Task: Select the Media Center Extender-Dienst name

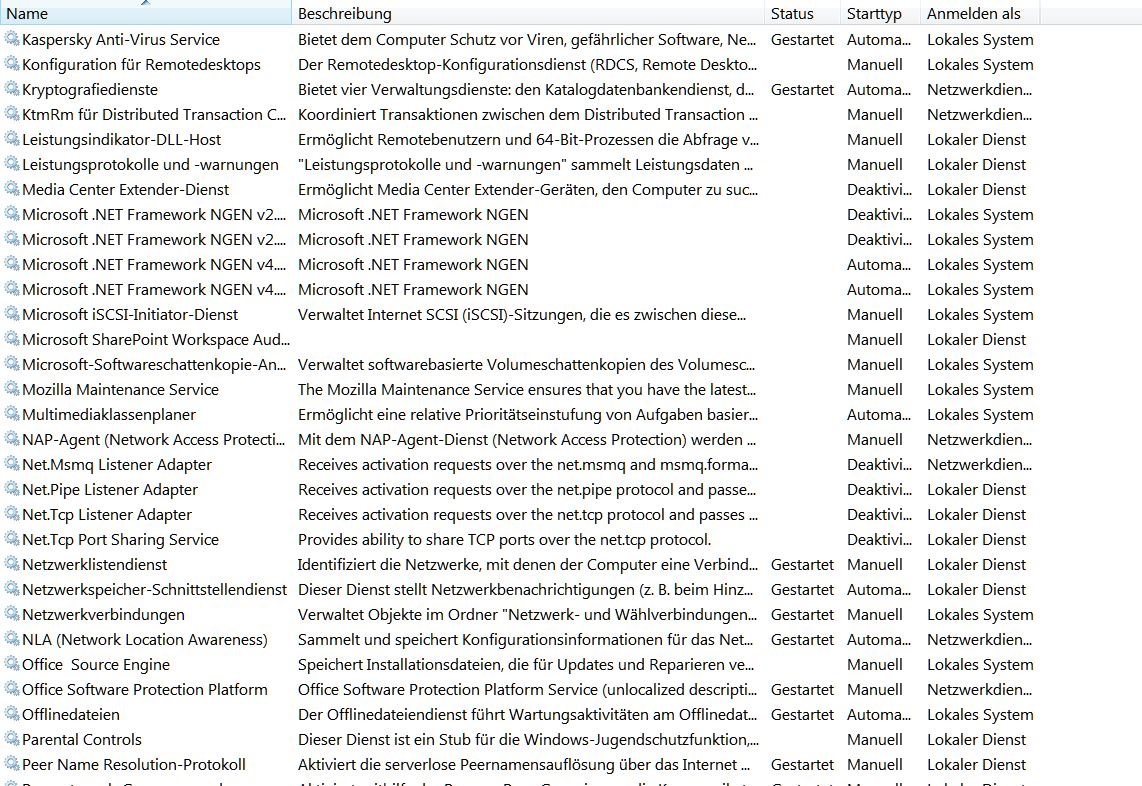Action: click(125, 189)
